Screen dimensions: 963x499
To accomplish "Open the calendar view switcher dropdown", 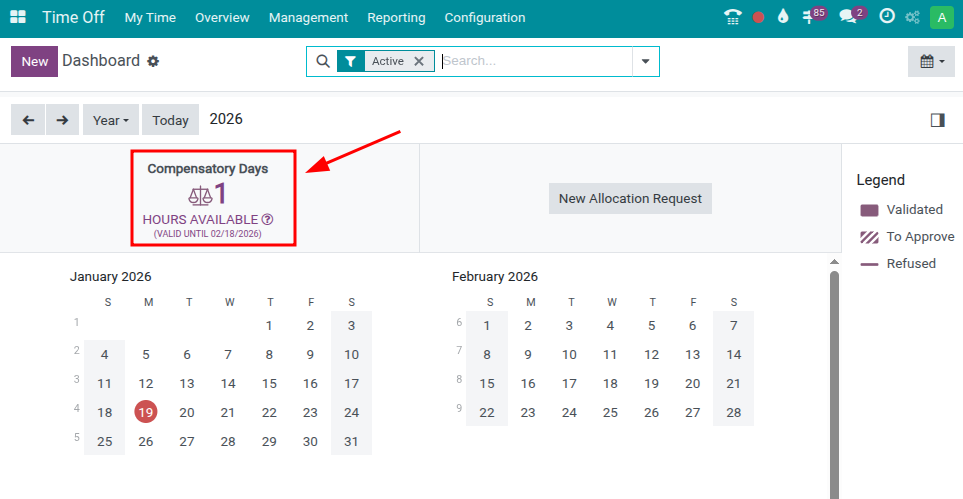I will [x=931, y=61].
